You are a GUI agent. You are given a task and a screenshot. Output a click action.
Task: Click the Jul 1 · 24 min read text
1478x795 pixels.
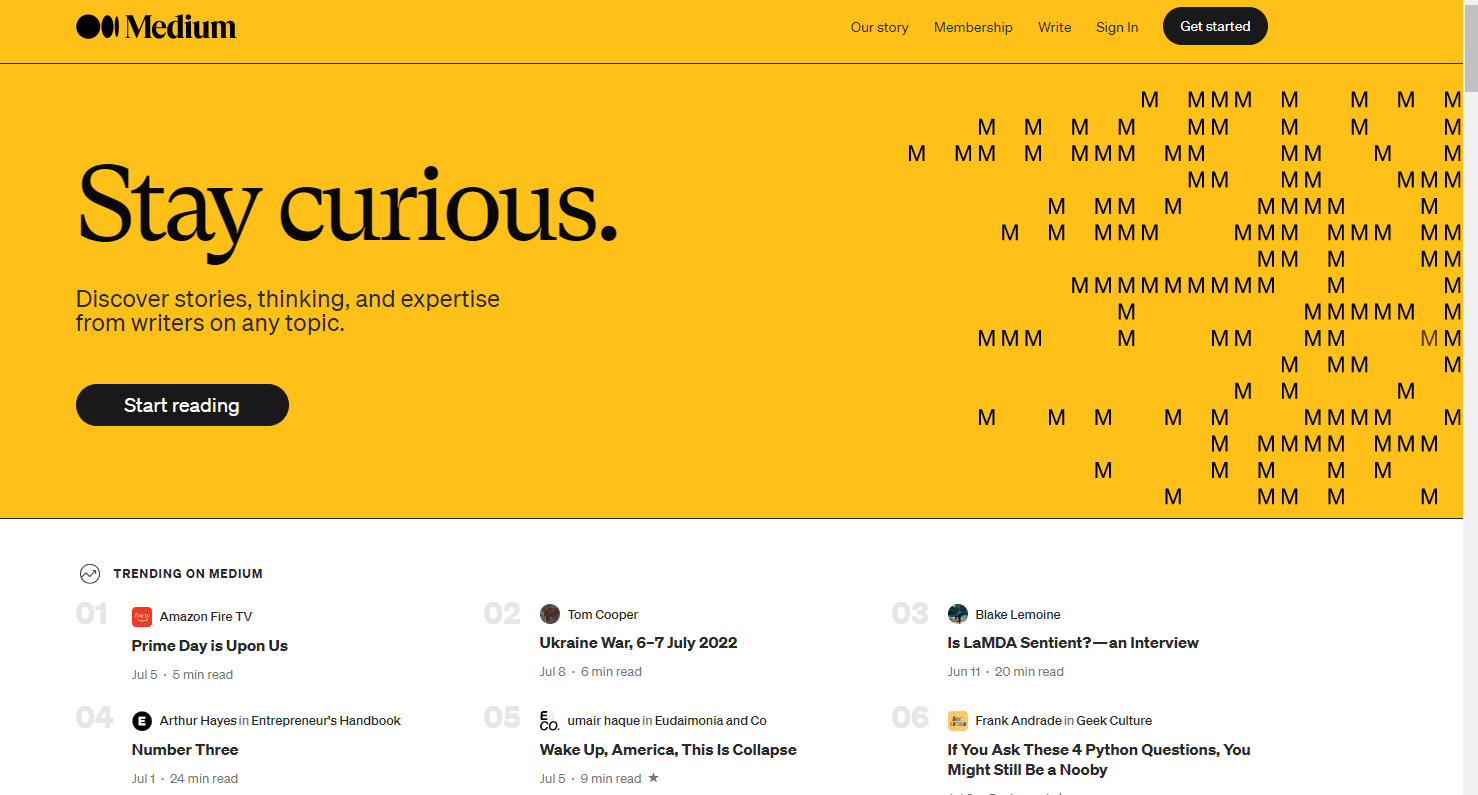coord(185,779)
